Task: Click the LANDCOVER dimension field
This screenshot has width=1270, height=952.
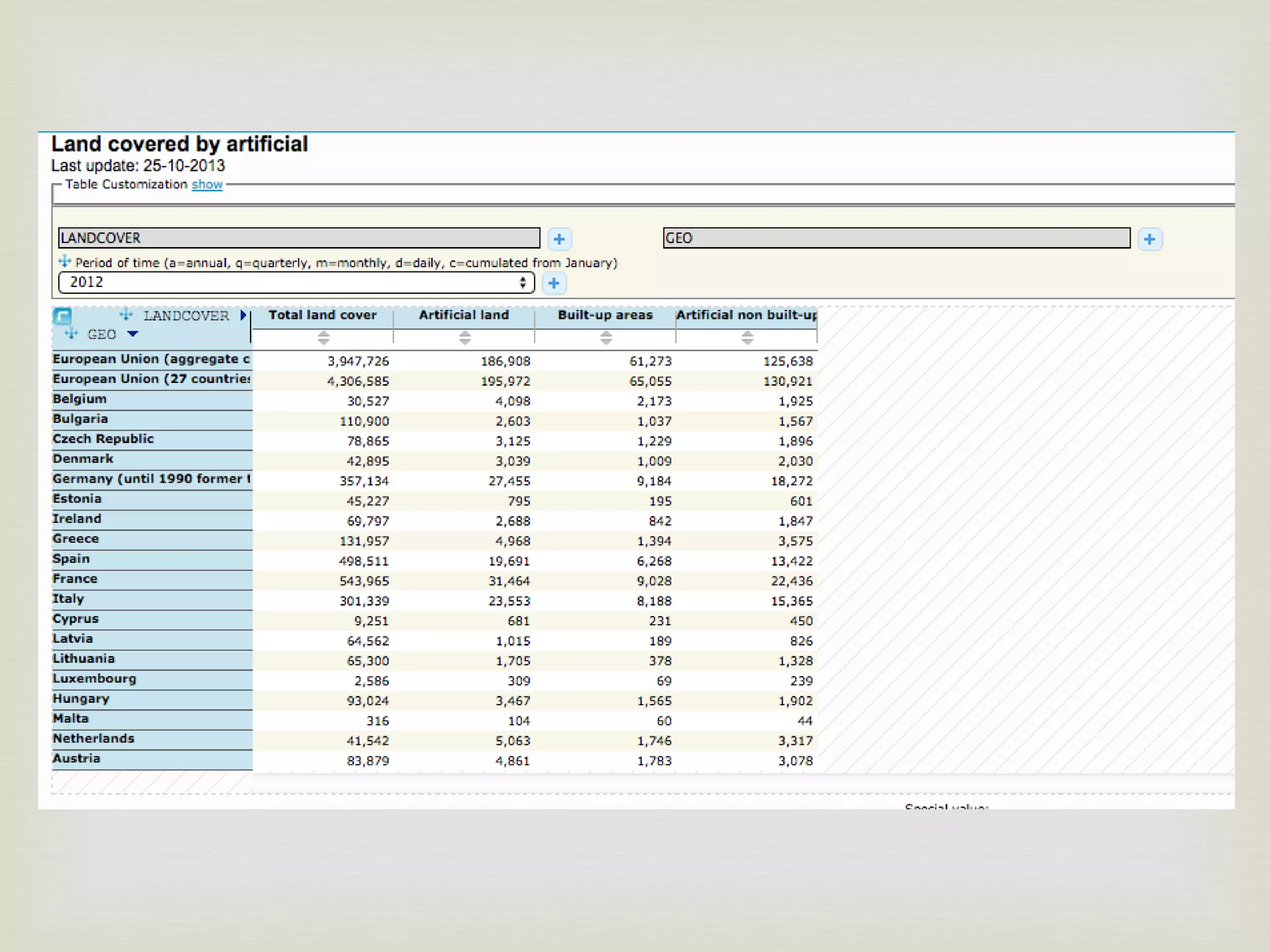Action: pos(299,238)
